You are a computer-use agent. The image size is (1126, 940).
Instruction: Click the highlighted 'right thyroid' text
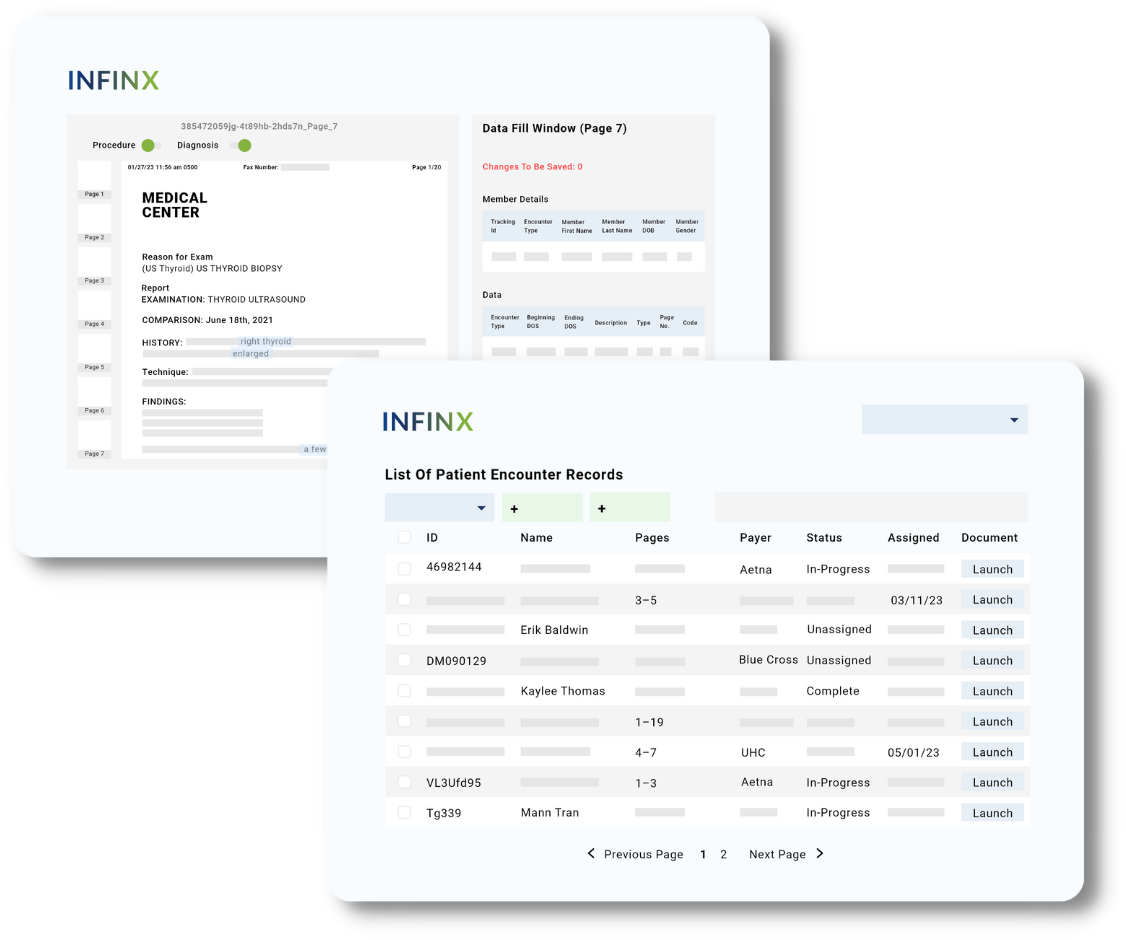point(266,341)
